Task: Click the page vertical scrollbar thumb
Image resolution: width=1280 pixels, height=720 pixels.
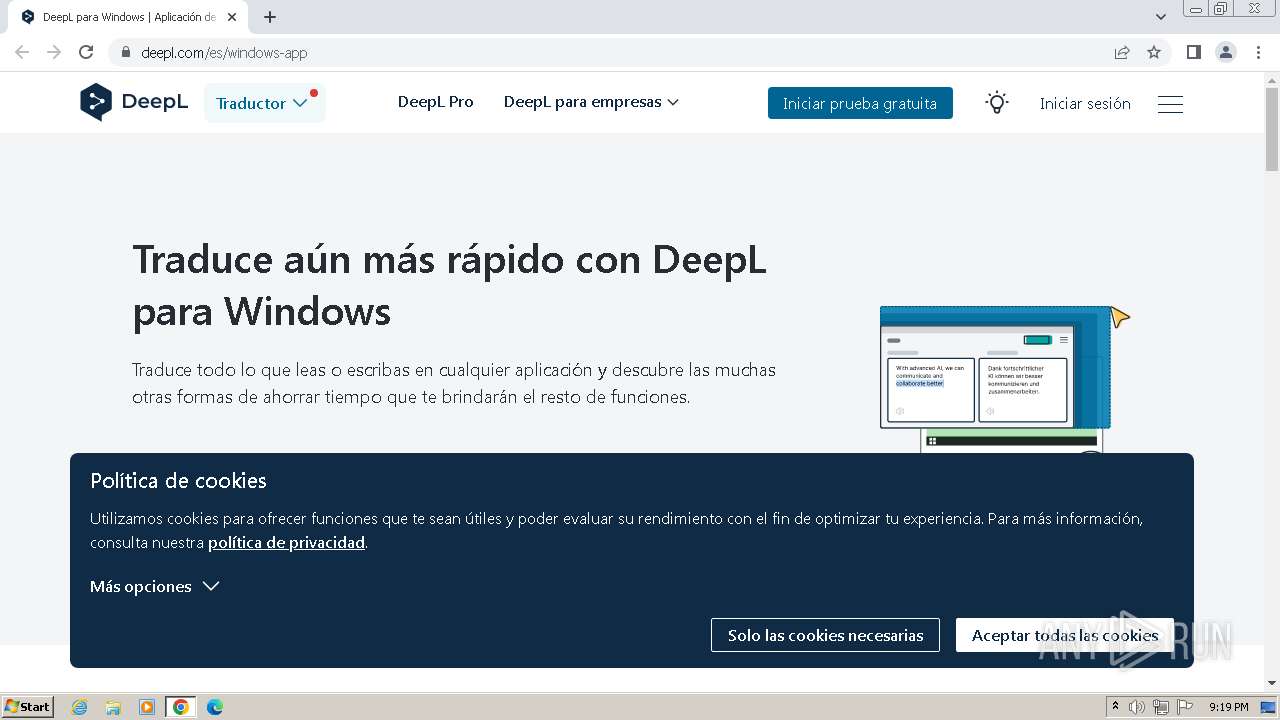Action: 1272,132
